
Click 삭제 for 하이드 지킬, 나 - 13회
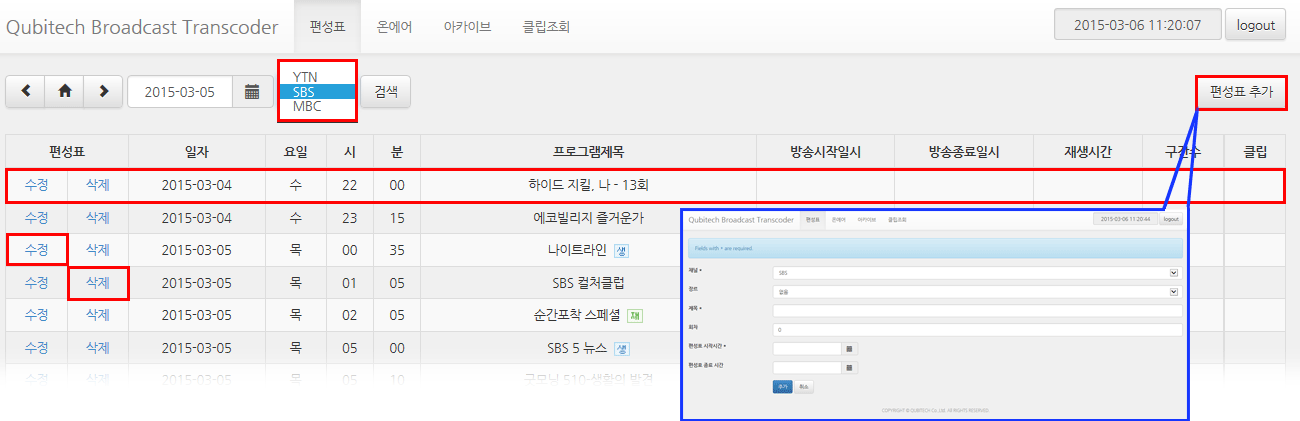coord(98,186)
